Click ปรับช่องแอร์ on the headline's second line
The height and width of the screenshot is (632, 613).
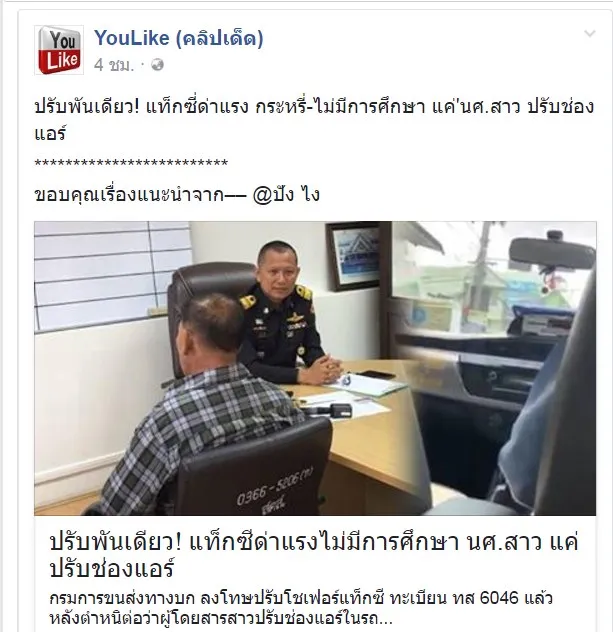112,568
